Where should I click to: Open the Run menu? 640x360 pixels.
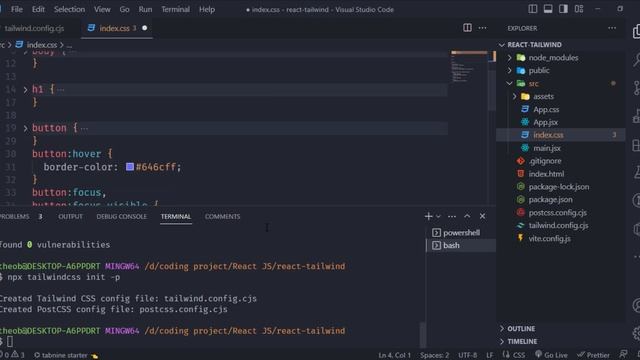point(145,9)
